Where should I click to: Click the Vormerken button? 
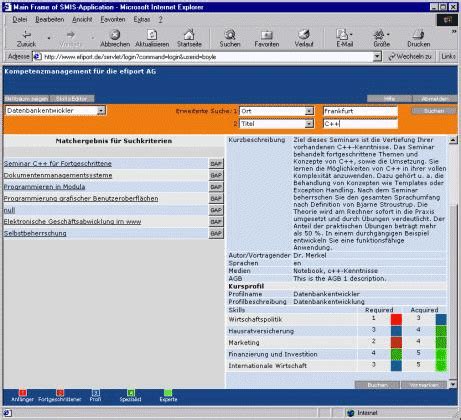[x=423, y=385]
